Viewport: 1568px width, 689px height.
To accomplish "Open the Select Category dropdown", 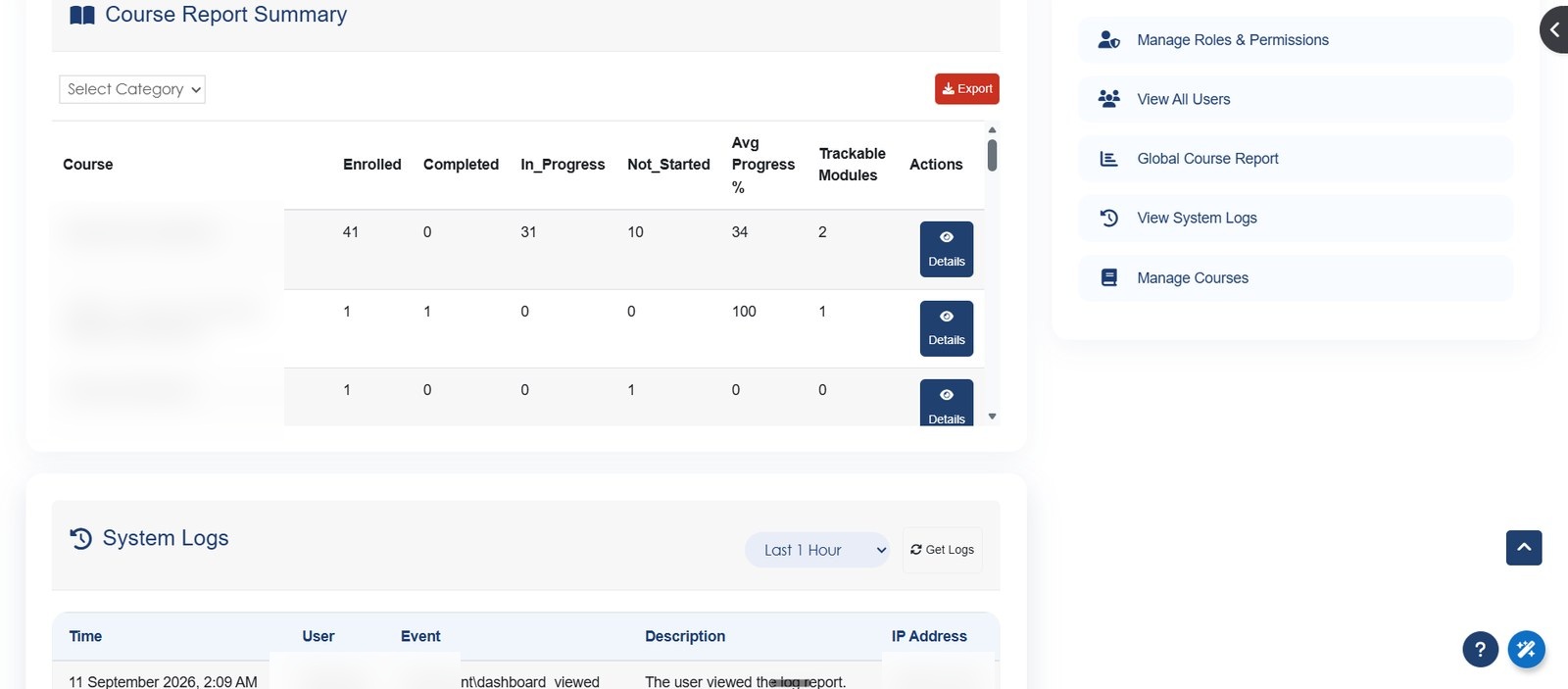I will [x=132, y=89].
